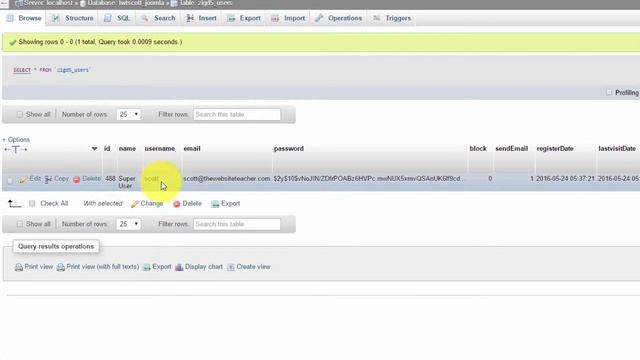Sort by the registerDate column header
The height and width of the screenshot is (360, 640).
pos(555,149)
